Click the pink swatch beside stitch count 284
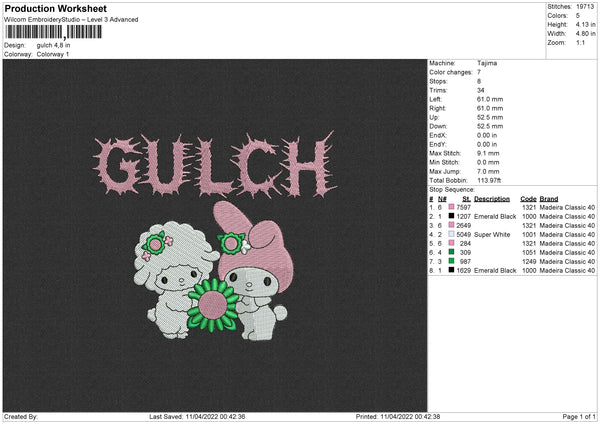The image size is (600, 424). tap(452, 243)
